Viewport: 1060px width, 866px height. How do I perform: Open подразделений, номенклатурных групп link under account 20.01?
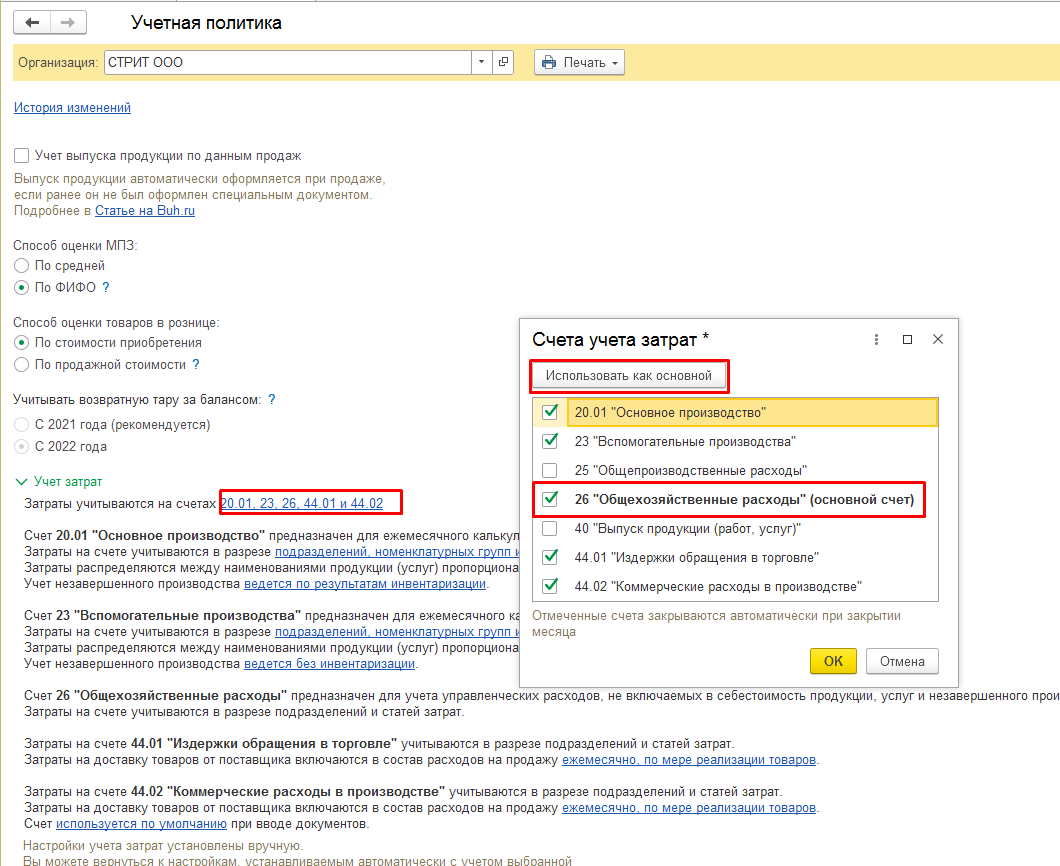pyautogui.click(x=397, y=552)
